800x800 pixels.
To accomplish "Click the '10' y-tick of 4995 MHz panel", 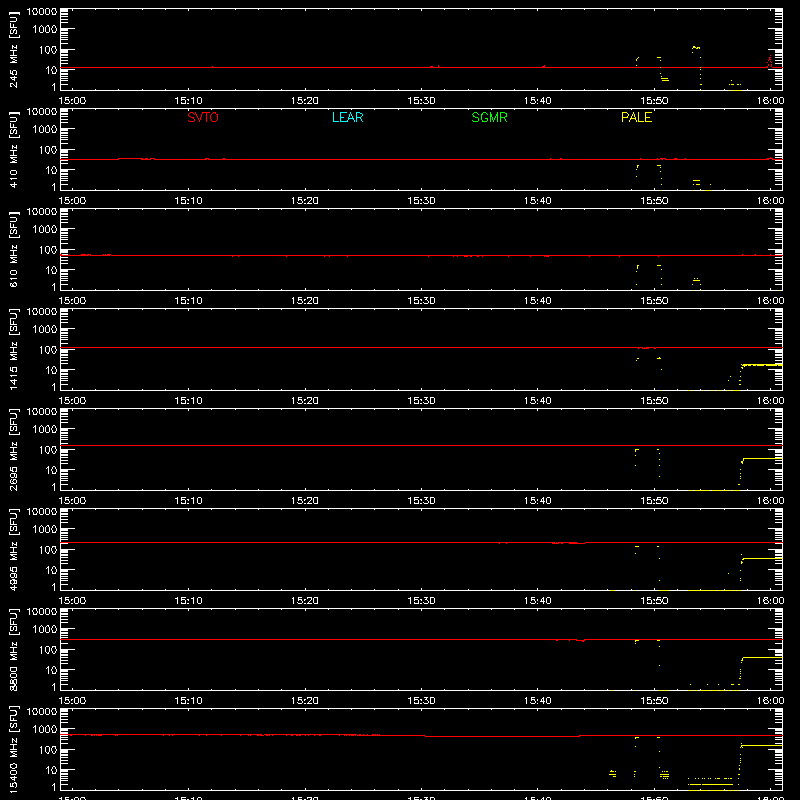I will click(x=51, y=570).
